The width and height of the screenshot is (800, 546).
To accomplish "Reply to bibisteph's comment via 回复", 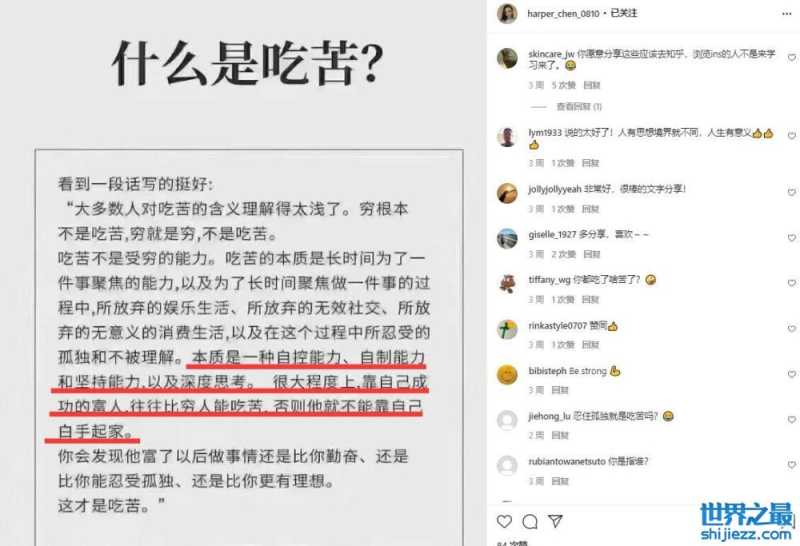I will (x=560, y=390).
